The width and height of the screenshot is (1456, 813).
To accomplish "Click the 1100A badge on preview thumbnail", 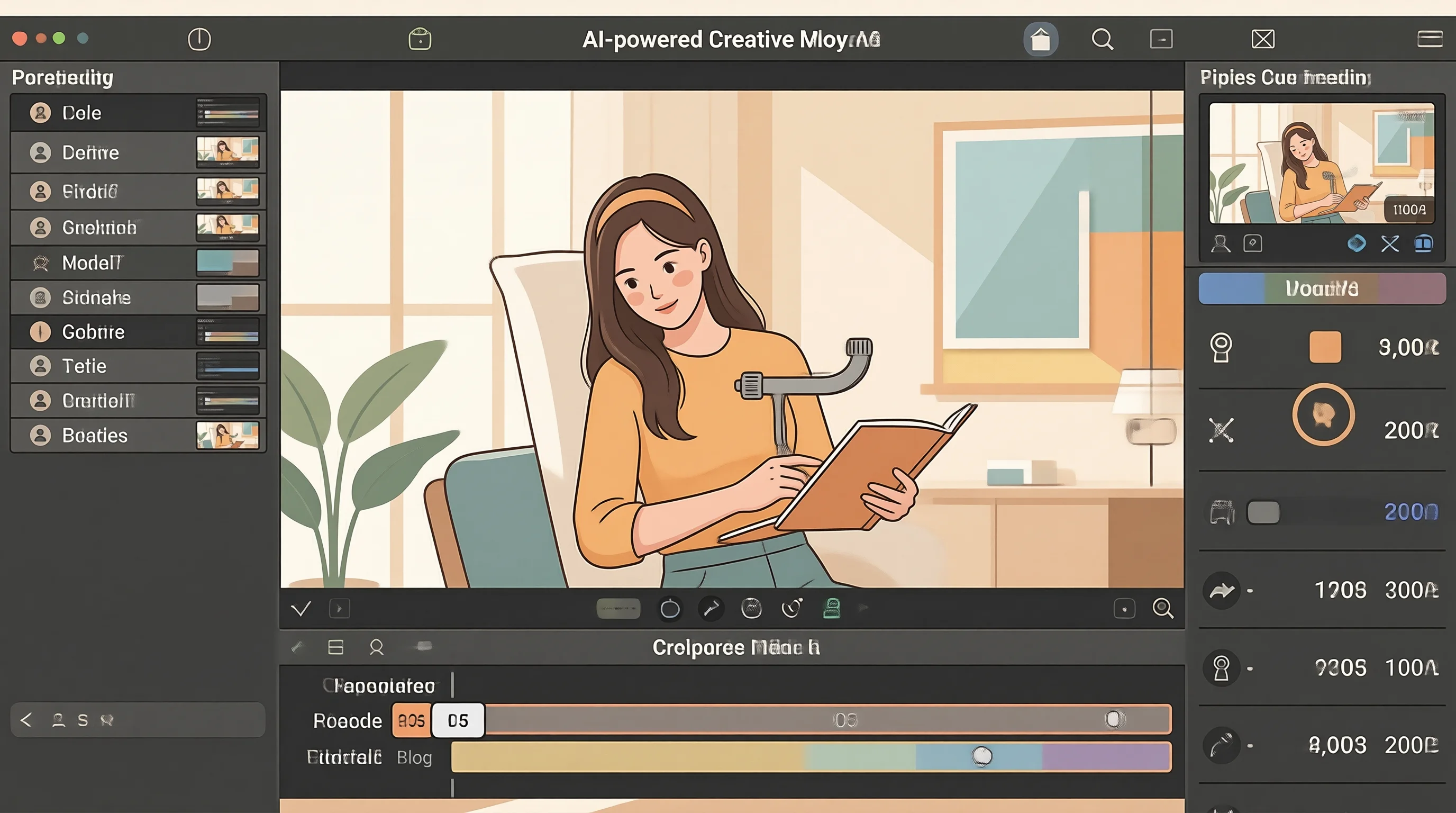I will click(1409, 210).
